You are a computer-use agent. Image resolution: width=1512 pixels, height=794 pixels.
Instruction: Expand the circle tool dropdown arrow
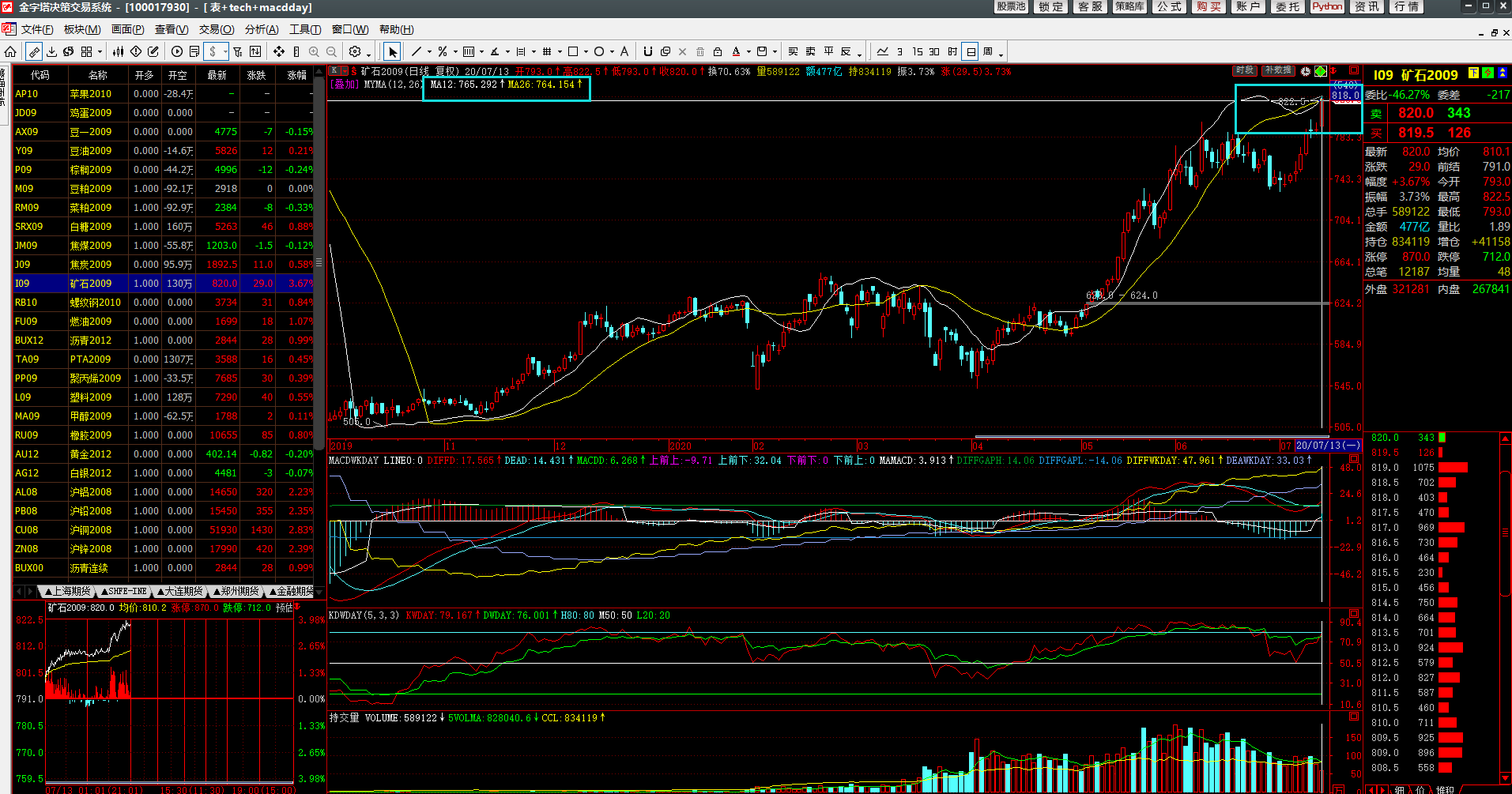point(612,52)
